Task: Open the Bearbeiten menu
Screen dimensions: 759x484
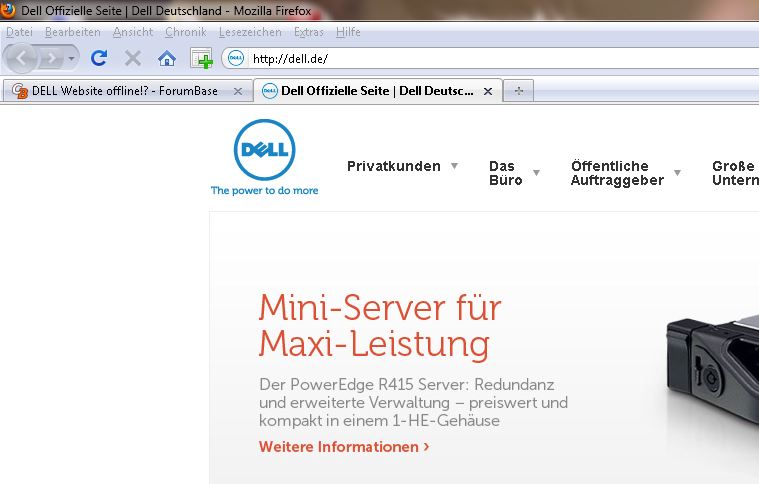Action: (73, 32)
